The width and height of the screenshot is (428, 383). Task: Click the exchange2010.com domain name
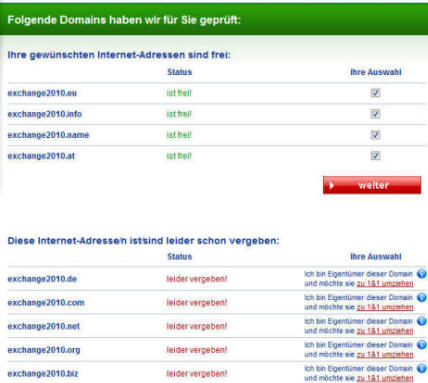46,303
